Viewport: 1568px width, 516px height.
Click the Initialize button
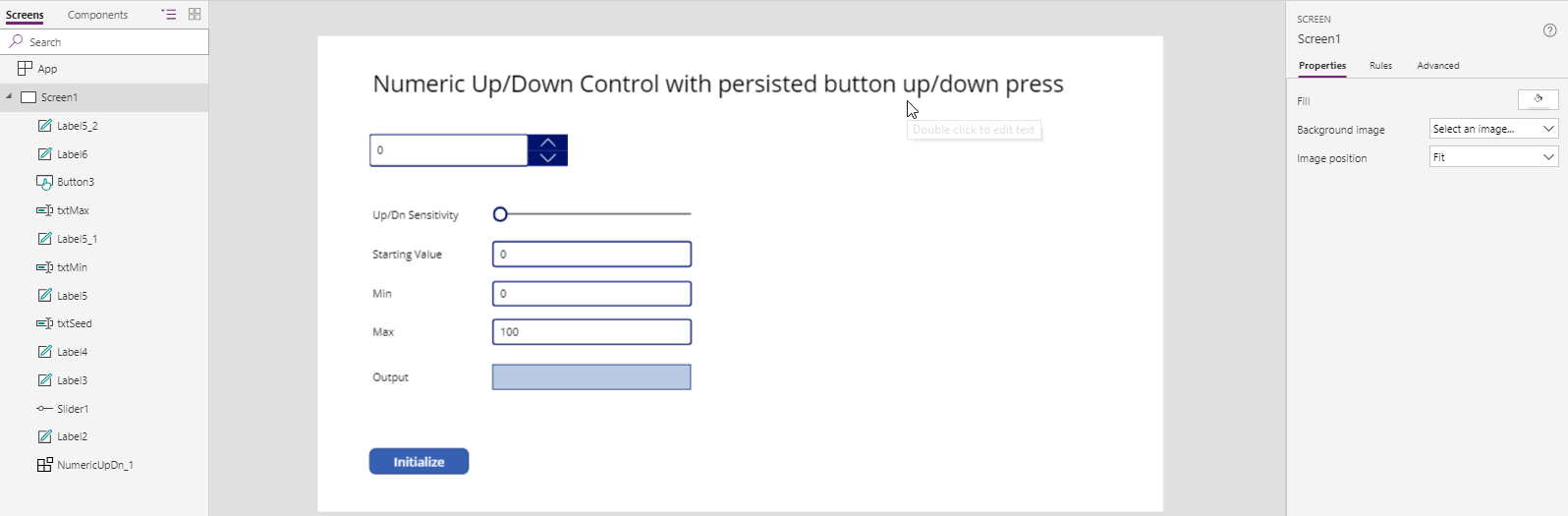pyautogui.click(x=419, y=462)
